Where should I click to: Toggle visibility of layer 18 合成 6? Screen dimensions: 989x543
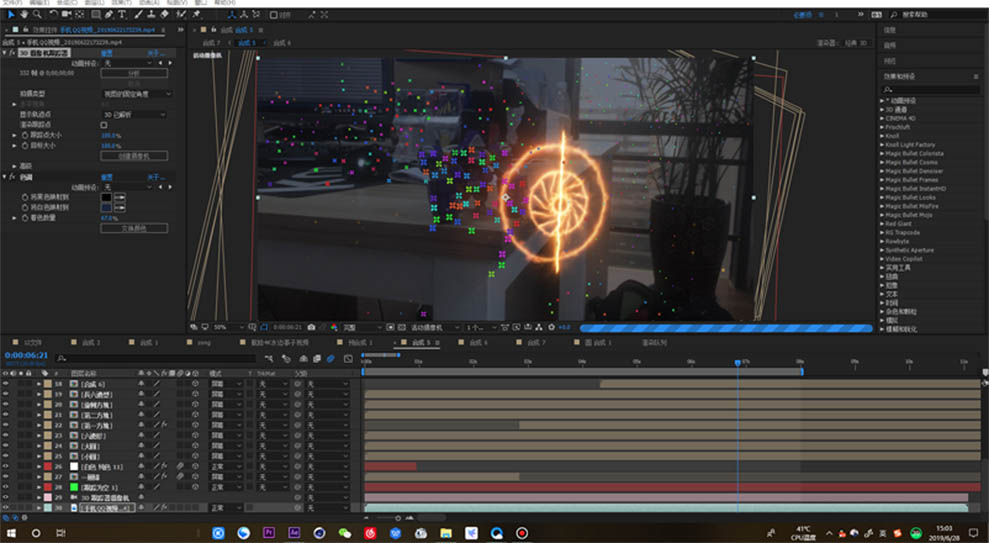coord(6,383)
